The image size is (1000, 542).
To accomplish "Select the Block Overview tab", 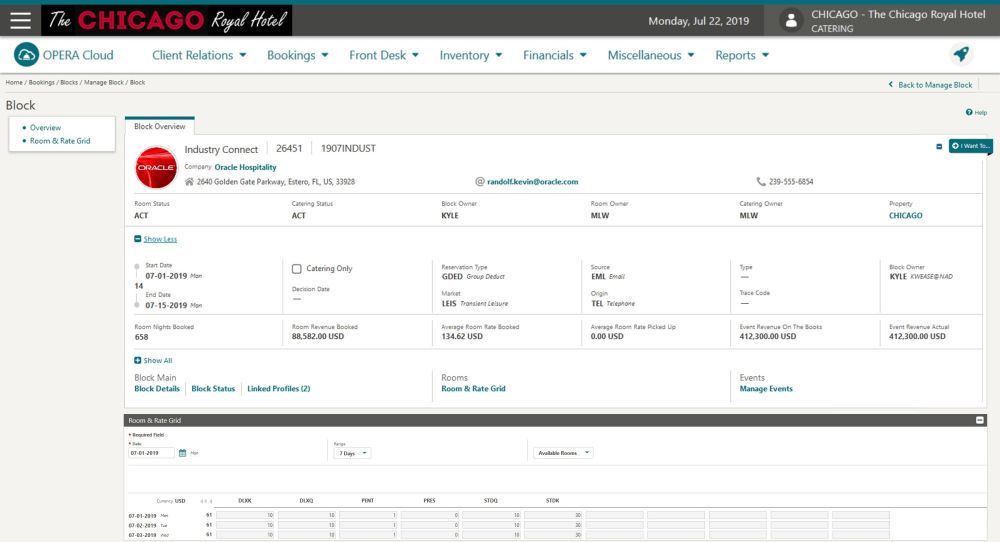I will coord(159,126).
